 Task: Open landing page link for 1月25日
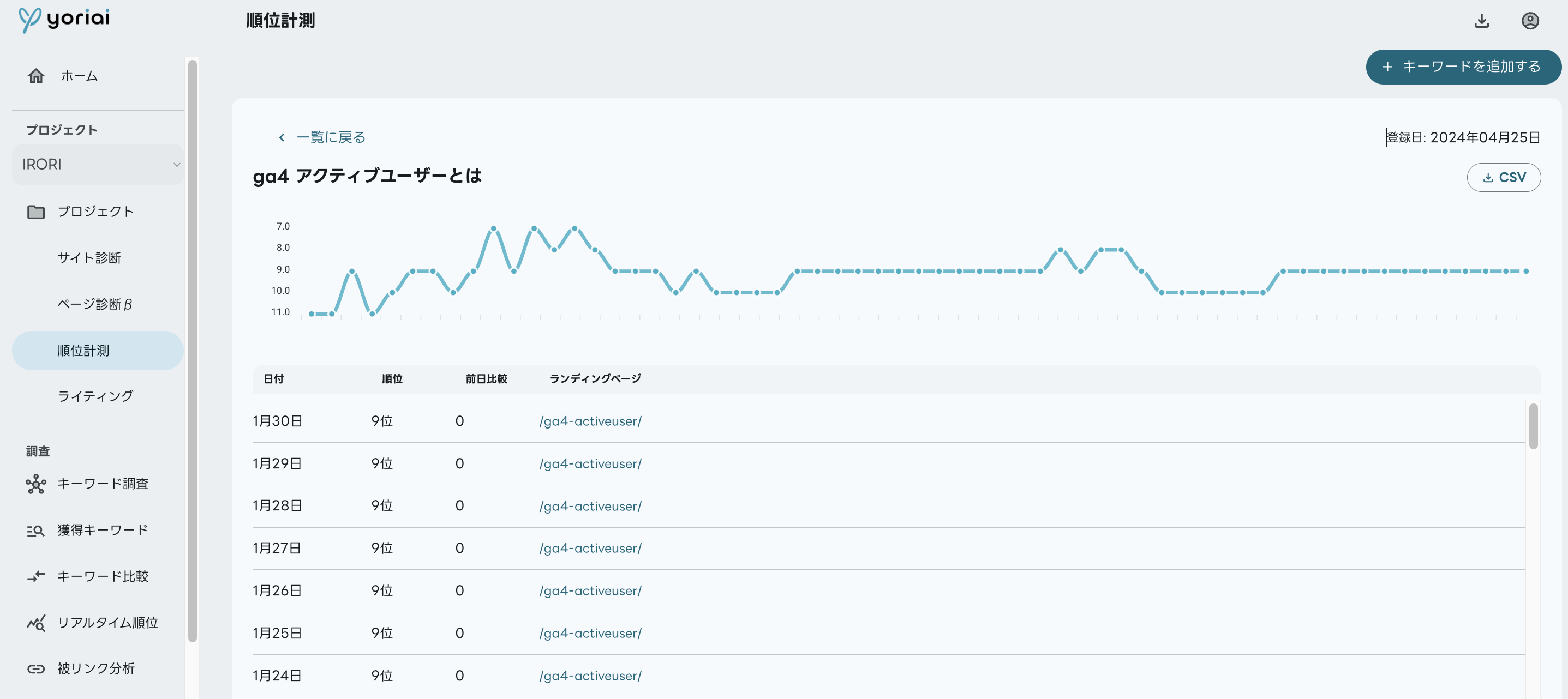coord(590,633)
